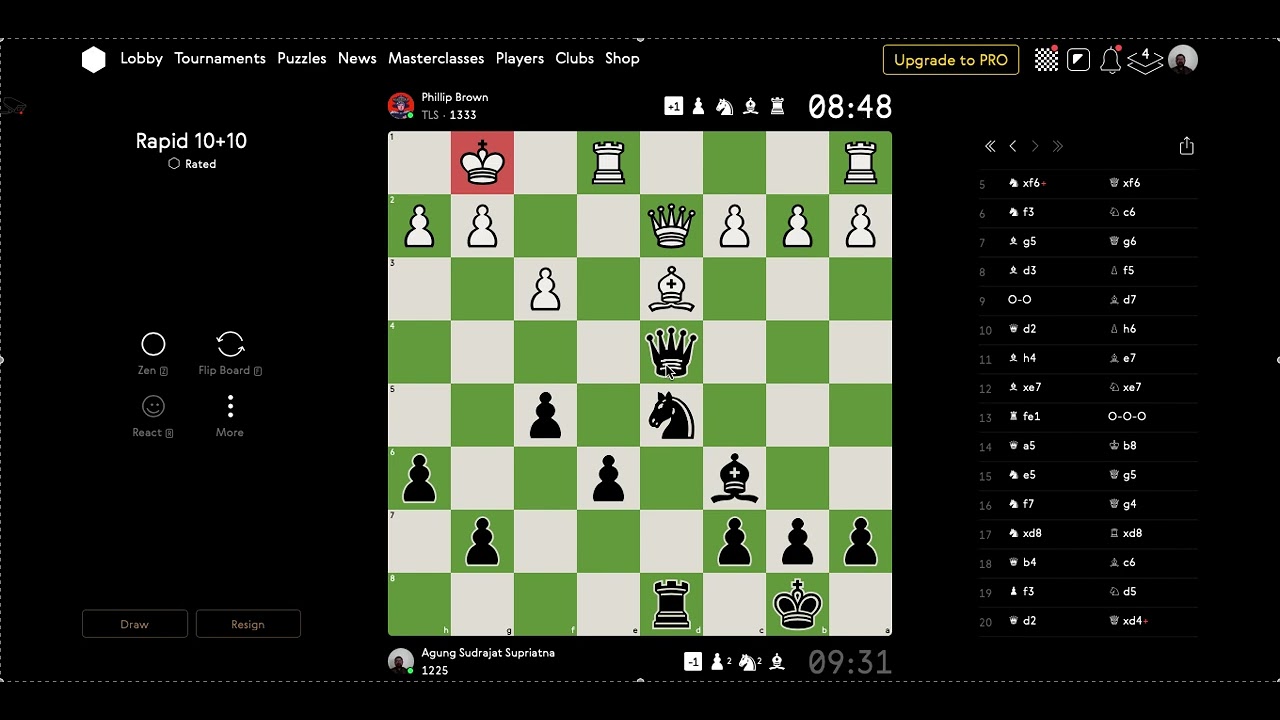Select the black rook on d8
The height and width of the screenshot is (720, 1280).
coord(671,604)
